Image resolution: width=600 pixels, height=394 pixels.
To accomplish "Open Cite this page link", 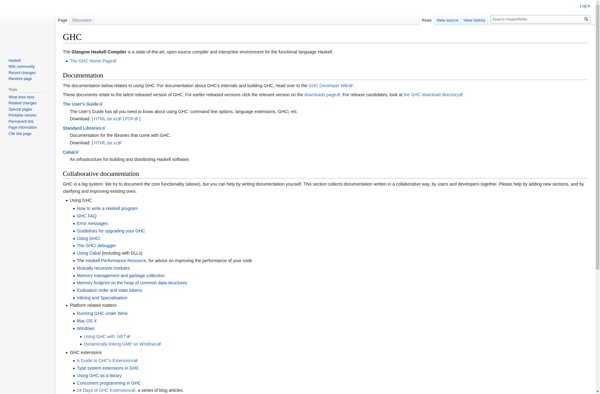I will pos(20,134).
